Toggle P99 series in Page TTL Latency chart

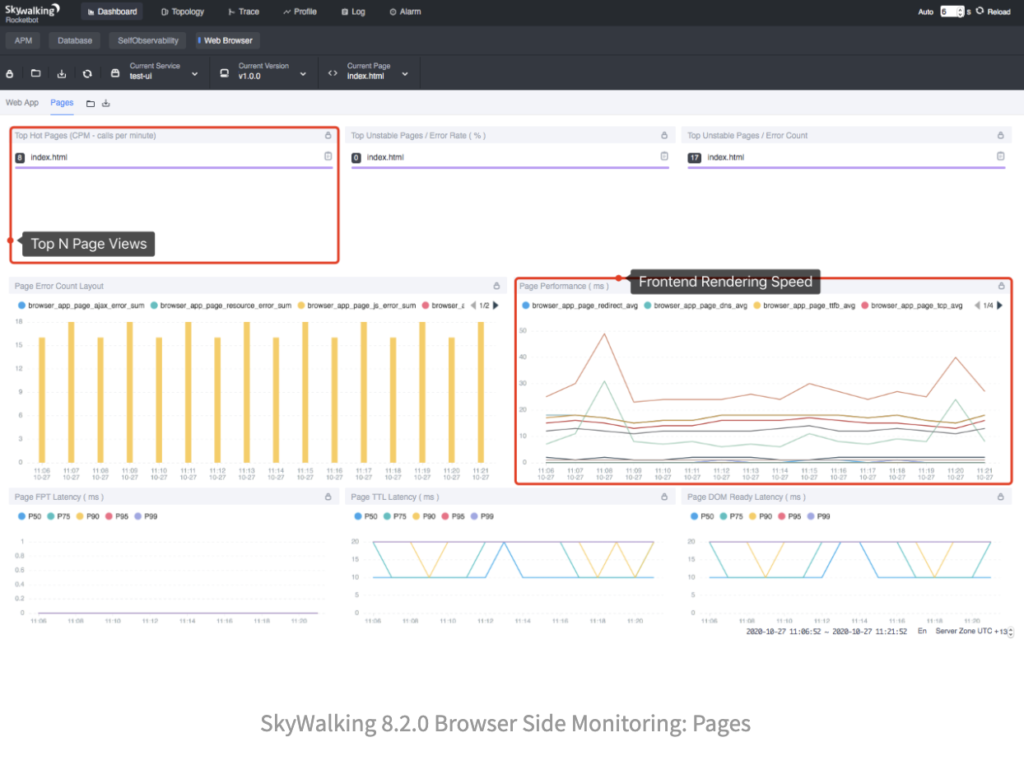(x=481, y=516)
